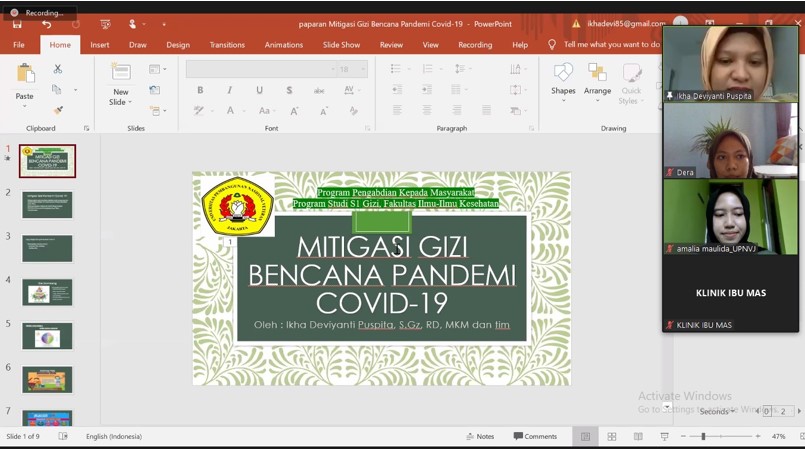Expand the Paste dropdown arrow

tap(24, 107)
